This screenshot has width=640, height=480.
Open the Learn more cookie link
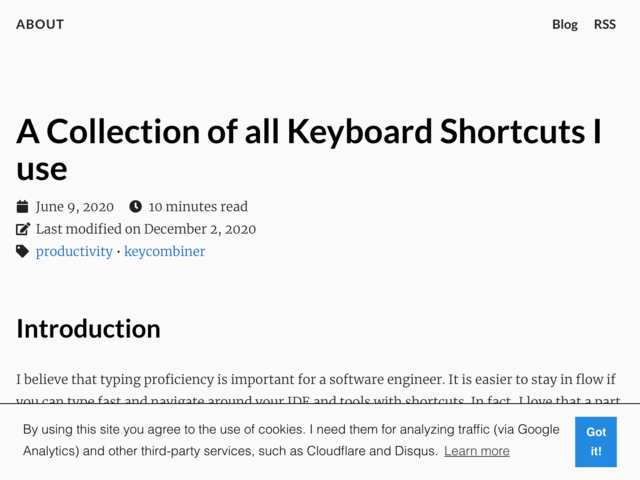tap(477, 451)
